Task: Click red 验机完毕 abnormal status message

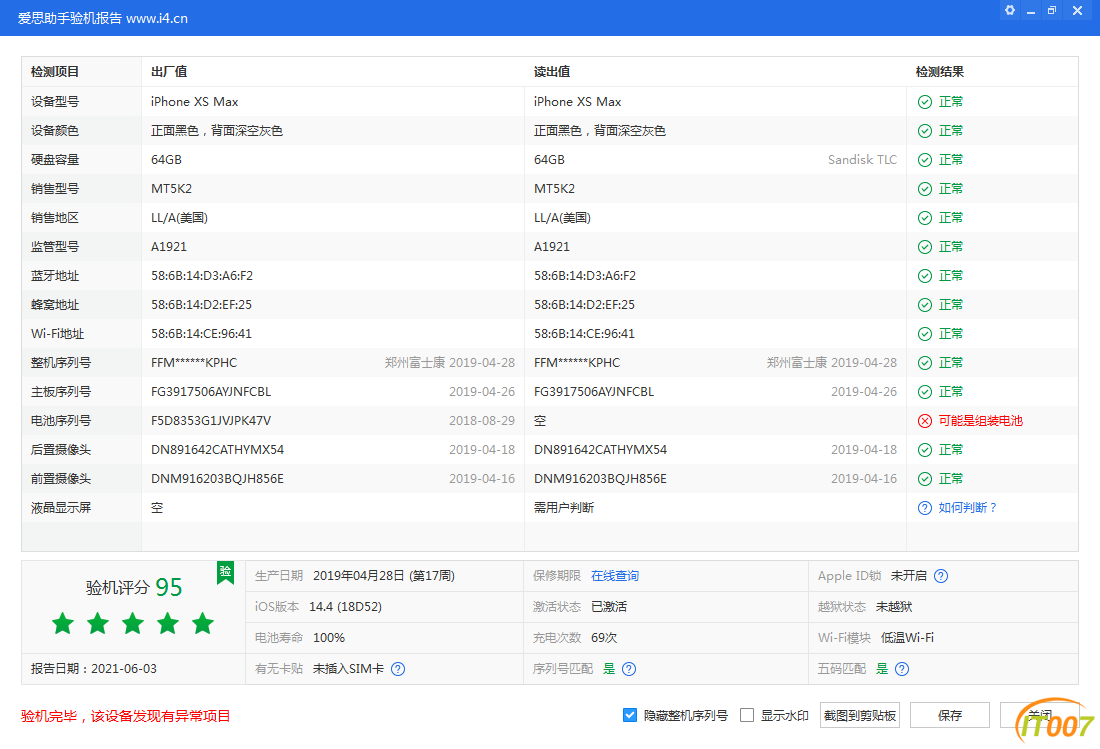Action: coord(126,716)
